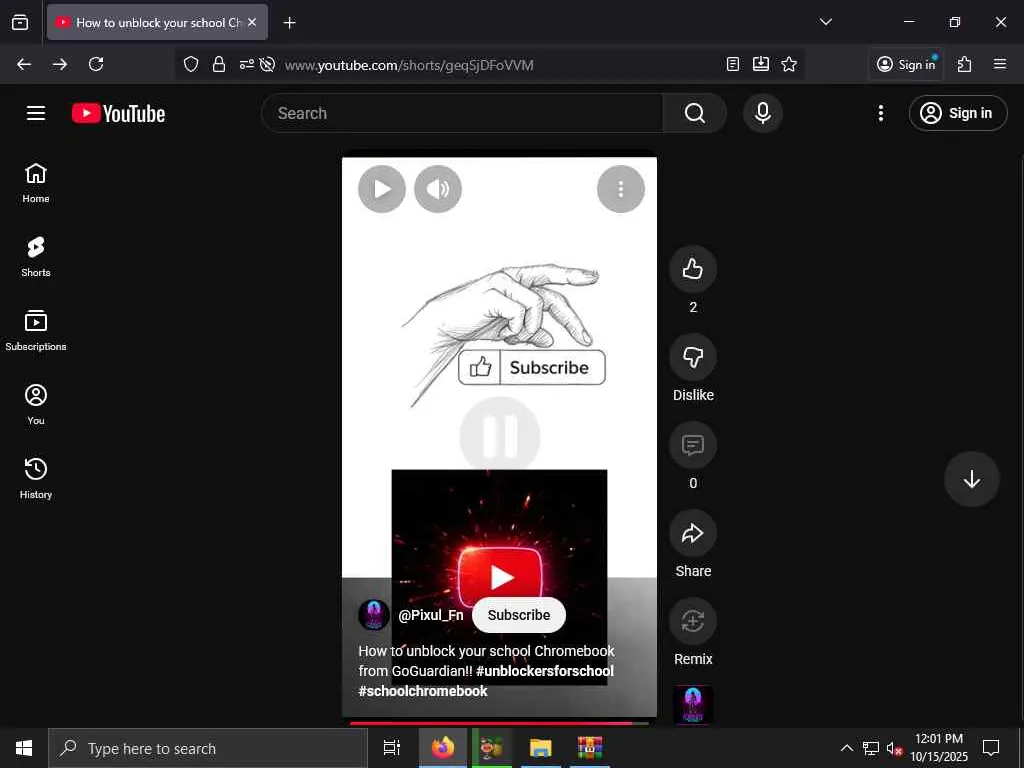Click Firefox account Sign in button
This screenshot has height=768, width=1024.
coord(906,64)
